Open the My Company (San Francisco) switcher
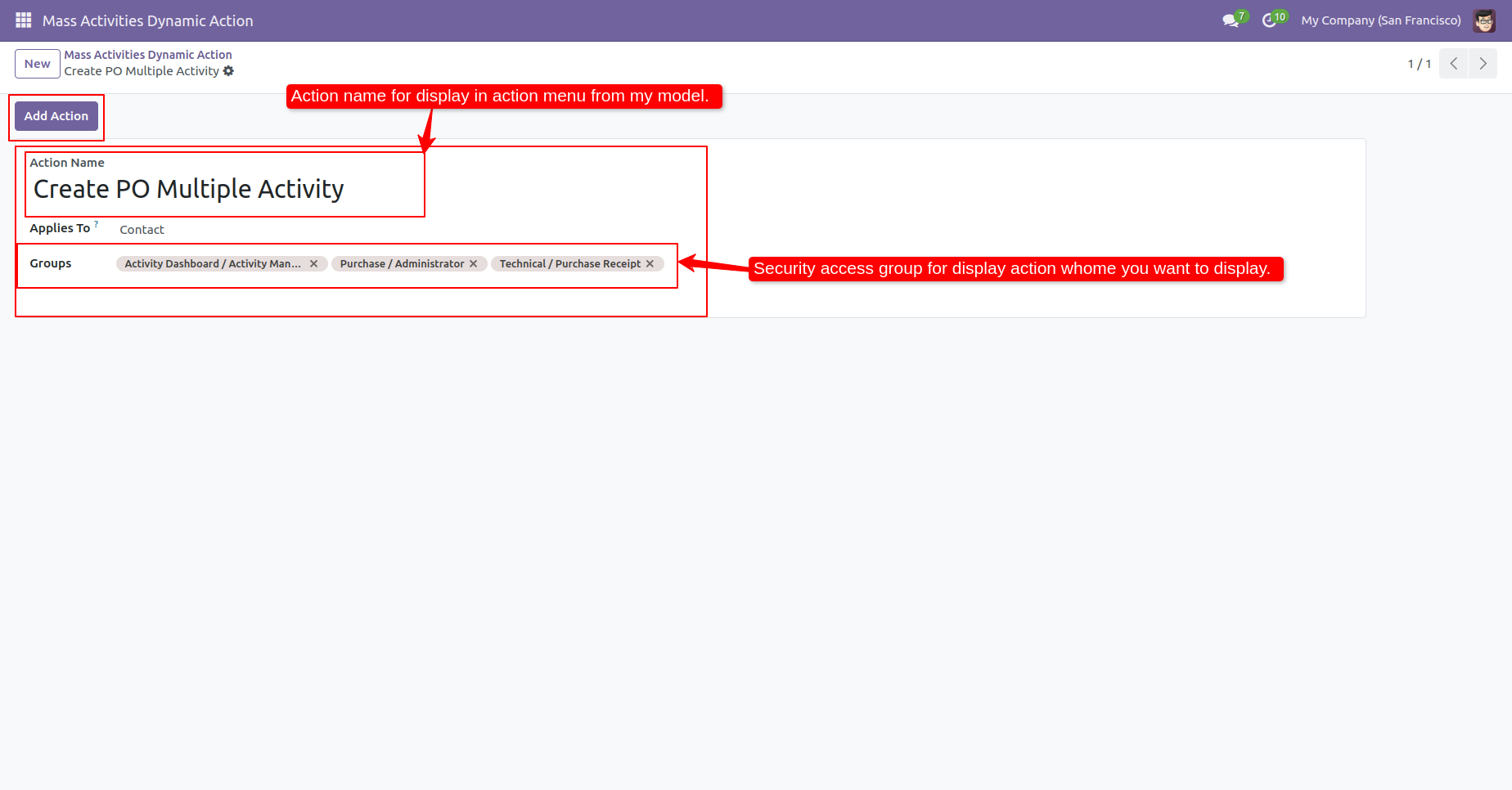The width and height of the screenshot is (1512, 790). coord(1380,20)
